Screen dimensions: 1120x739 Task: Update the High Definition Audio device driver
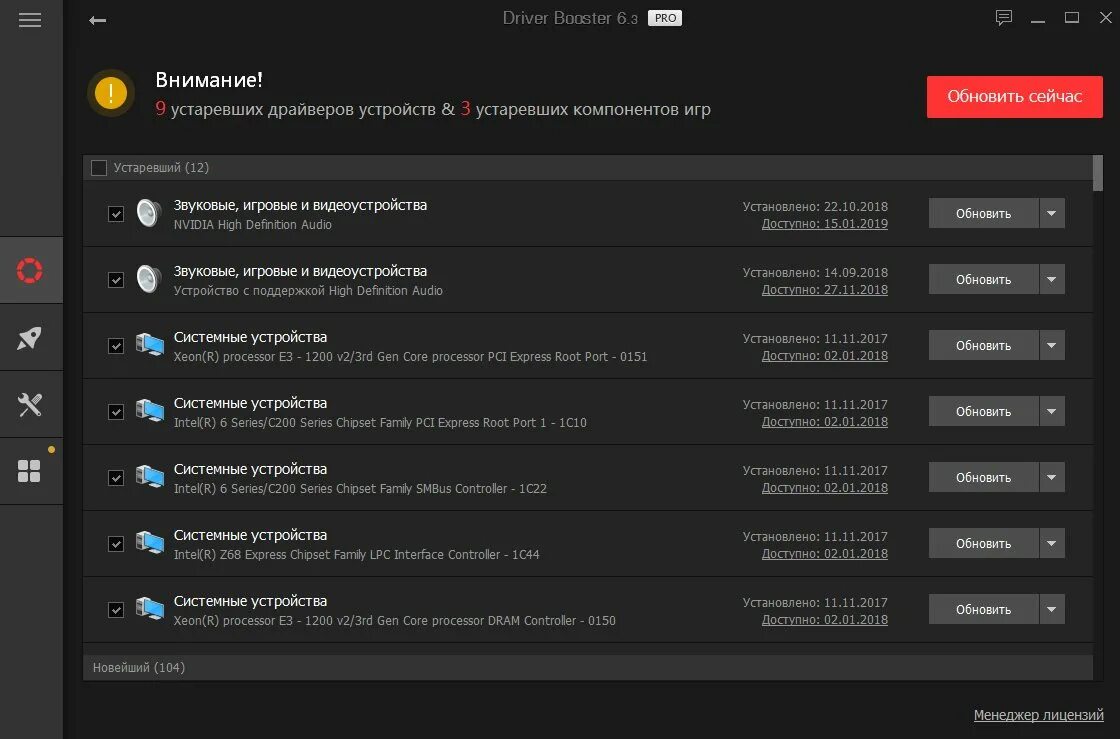tap(984, 279)
